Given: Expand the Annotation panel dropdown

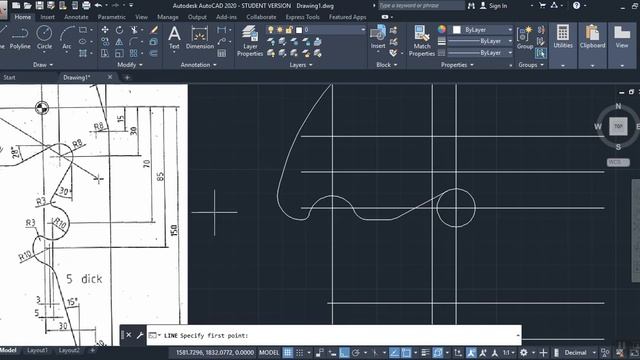Looking at the screenshot, I should click(198, 65).
